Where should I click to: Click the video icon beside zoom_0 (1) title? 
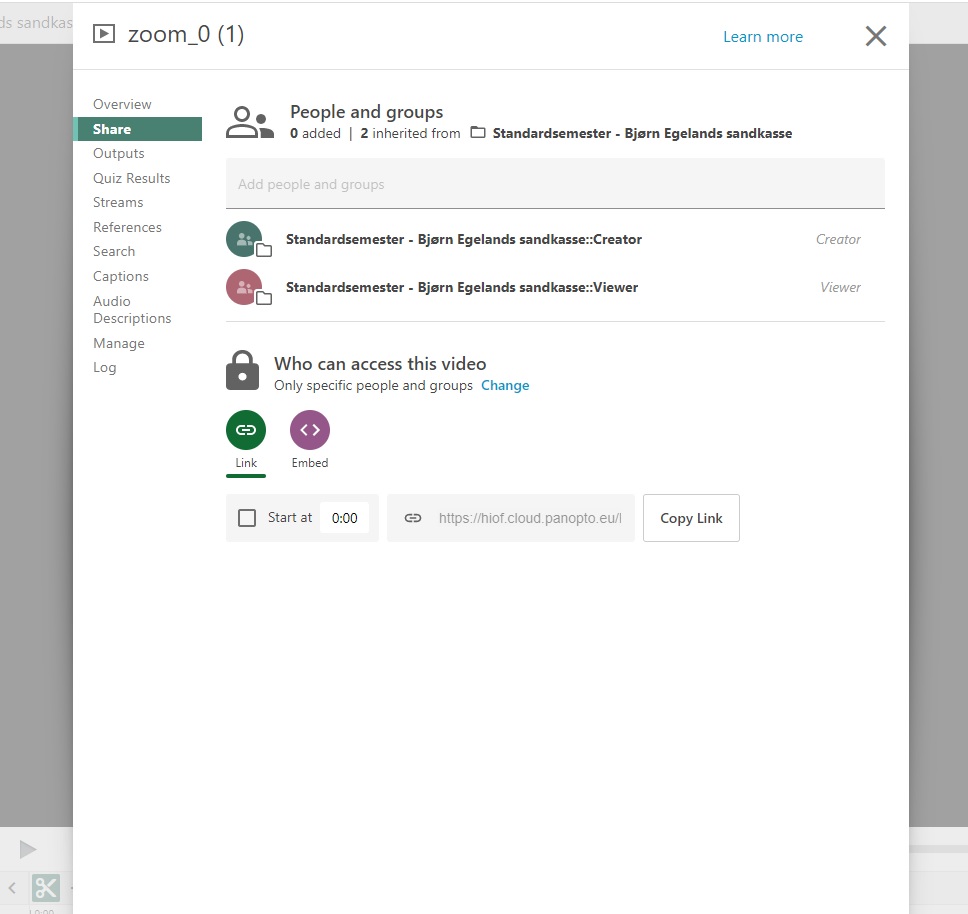point(104,34)
